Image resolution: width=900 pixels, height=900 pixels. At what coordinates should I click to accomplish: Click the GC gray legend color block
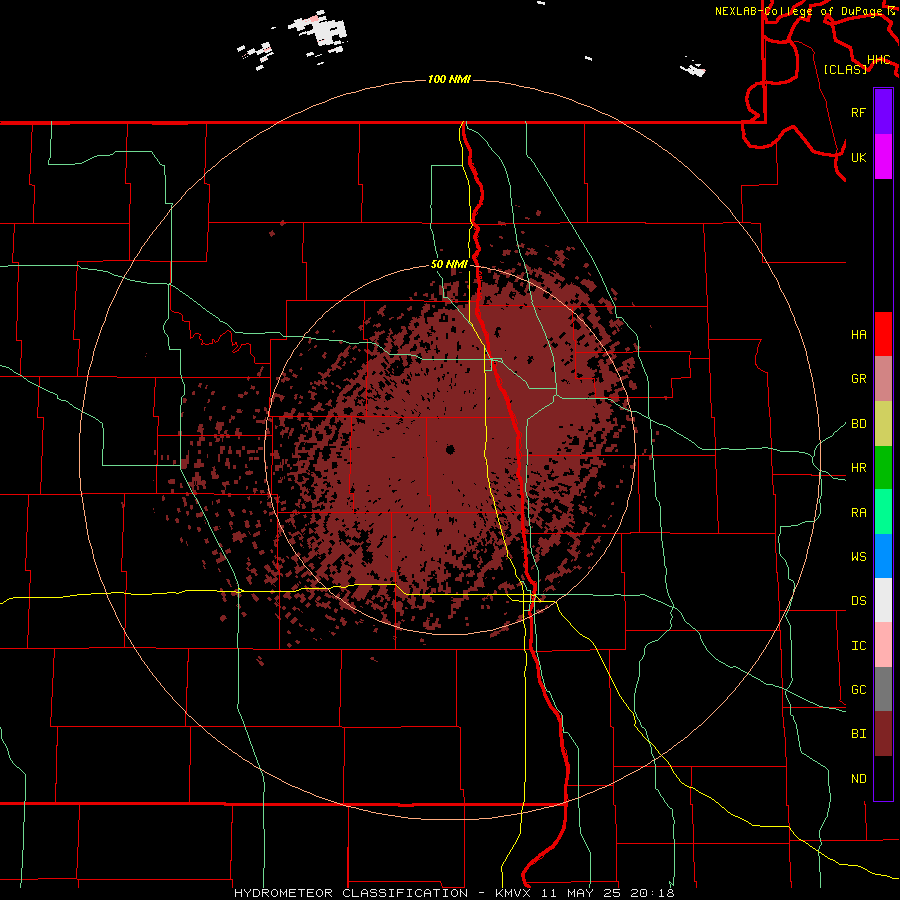pyautogui.click(x=883, y=689)
